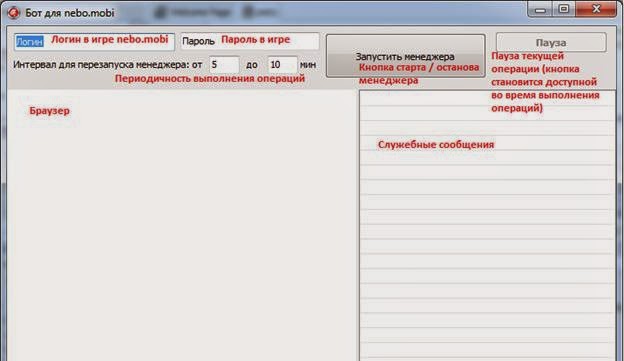Screen dimensions: 624x361
Task: Minimize the Бот для nebo.mobi window
Action: tap(540, 10)
